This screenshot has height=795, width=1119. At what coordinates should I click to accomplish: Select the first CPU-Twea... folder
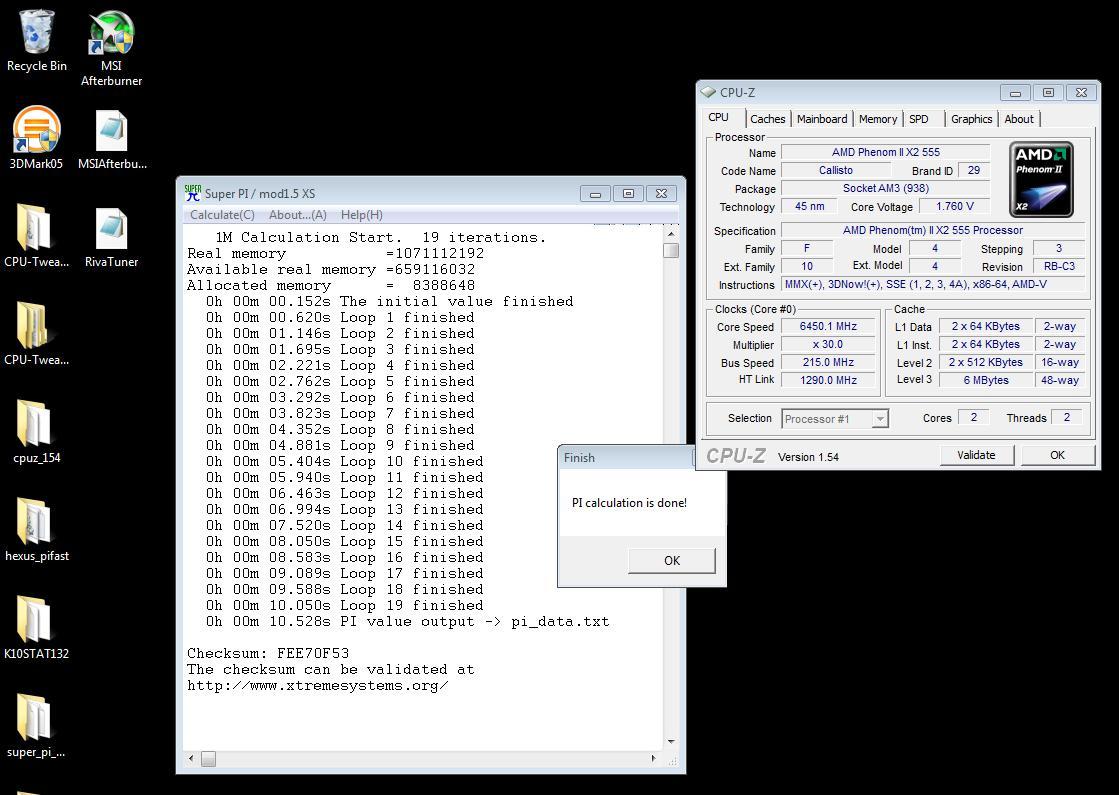36,236
